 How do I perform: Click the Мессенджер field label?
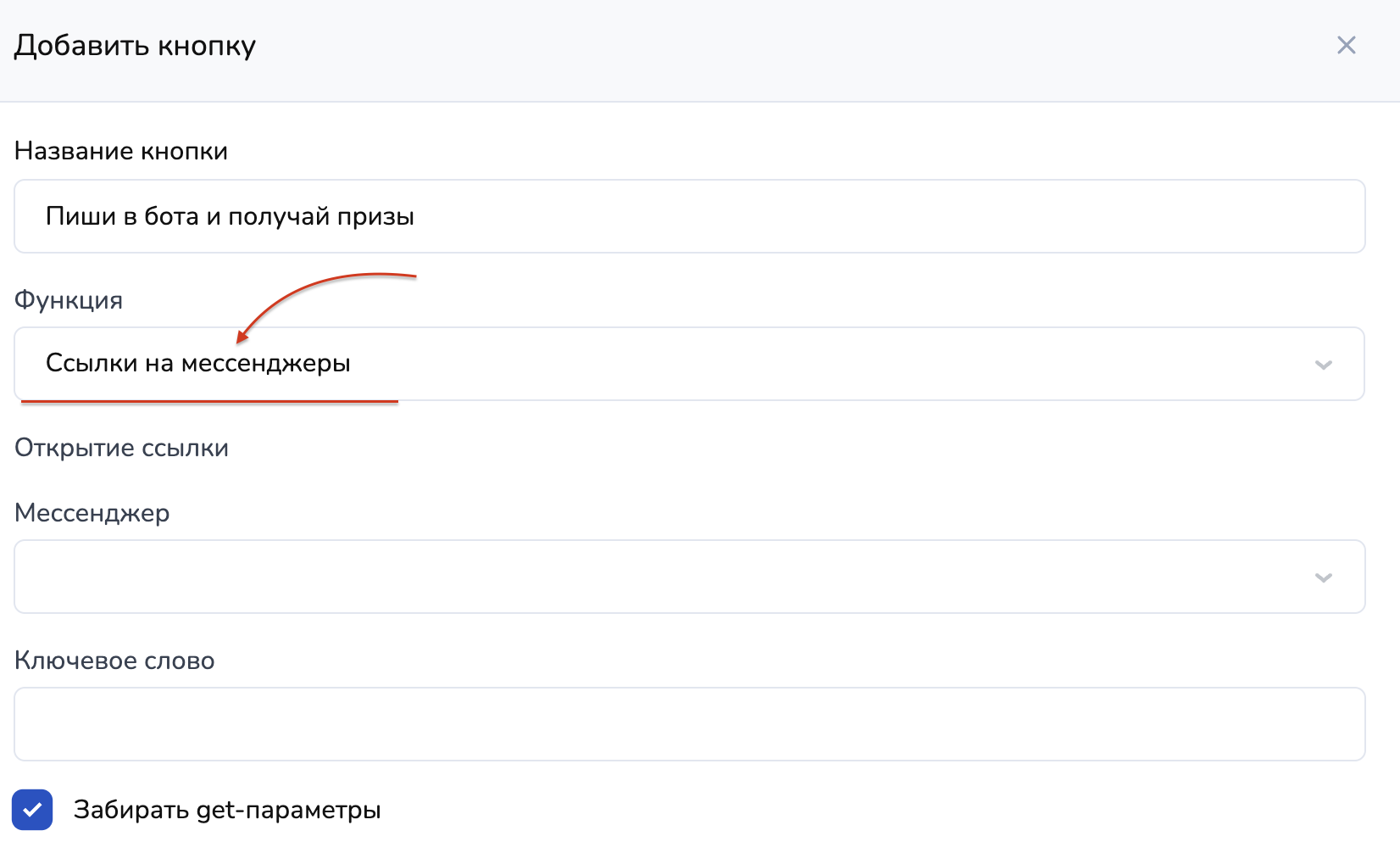coord(92,513)
